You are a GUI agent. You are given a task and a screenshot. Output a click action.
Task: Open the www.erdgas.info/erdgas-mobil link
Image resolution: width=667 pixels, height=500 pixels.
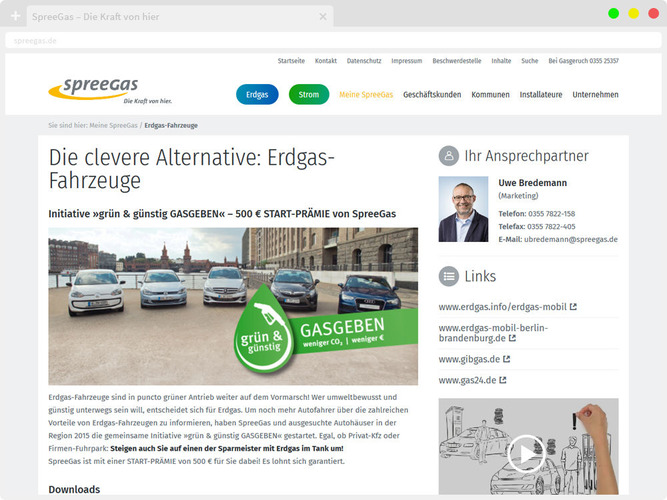[x=501, y=307]
